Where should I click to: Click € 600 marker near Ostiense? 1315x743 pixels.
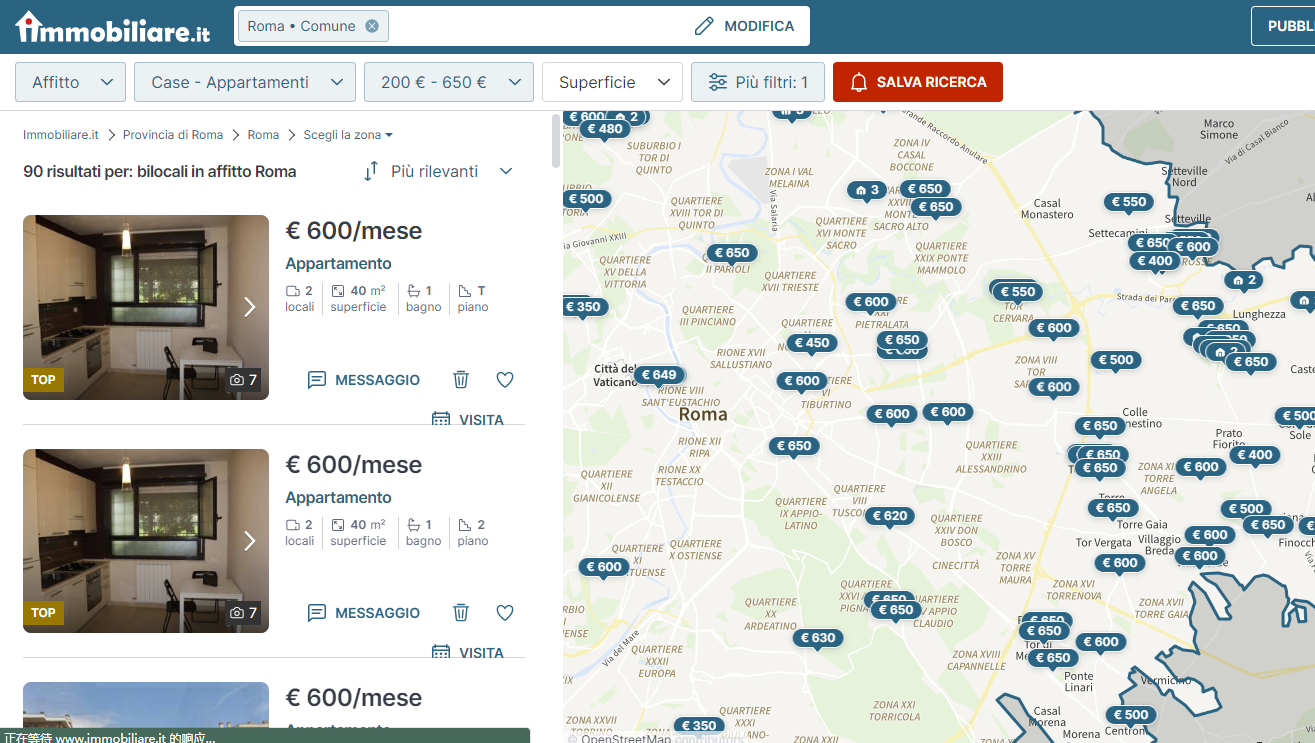click(604, 567)
